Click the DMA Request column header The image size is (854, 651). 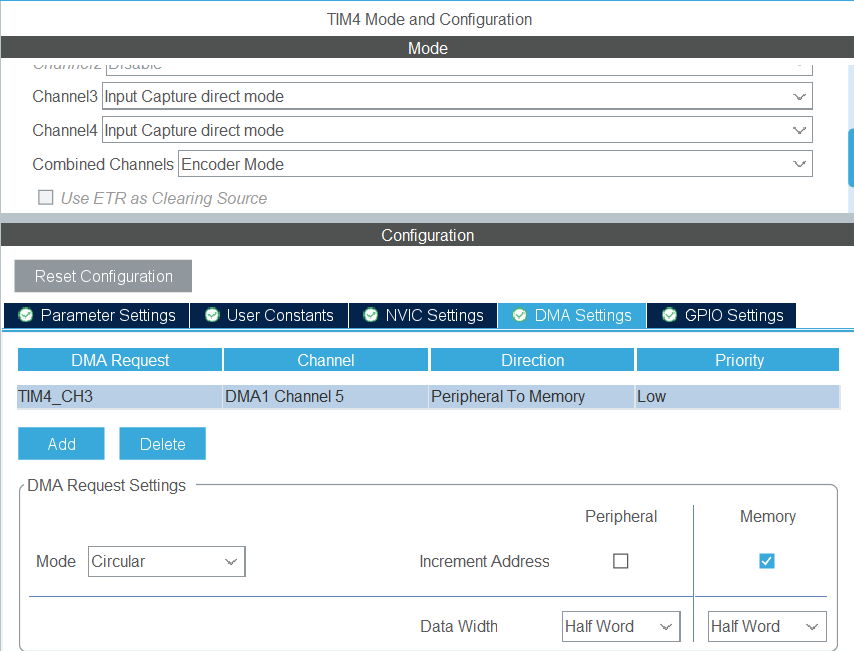click(x=120, y=360)
